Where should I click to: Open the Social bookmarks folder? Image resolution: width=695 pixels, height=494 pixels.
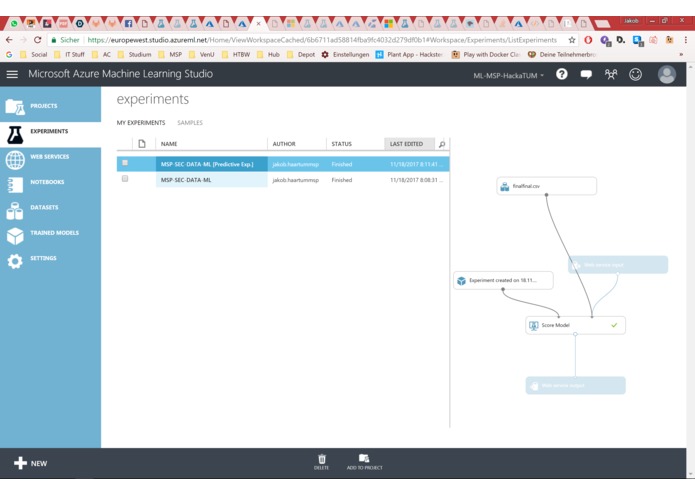coord(35,54)
